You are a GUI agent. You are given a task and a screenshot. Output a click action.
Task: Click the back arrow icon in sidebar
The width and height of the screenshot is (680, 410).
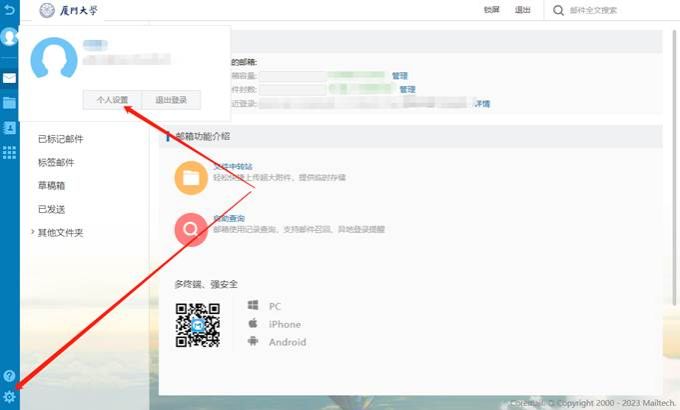(x=9, y=10)
